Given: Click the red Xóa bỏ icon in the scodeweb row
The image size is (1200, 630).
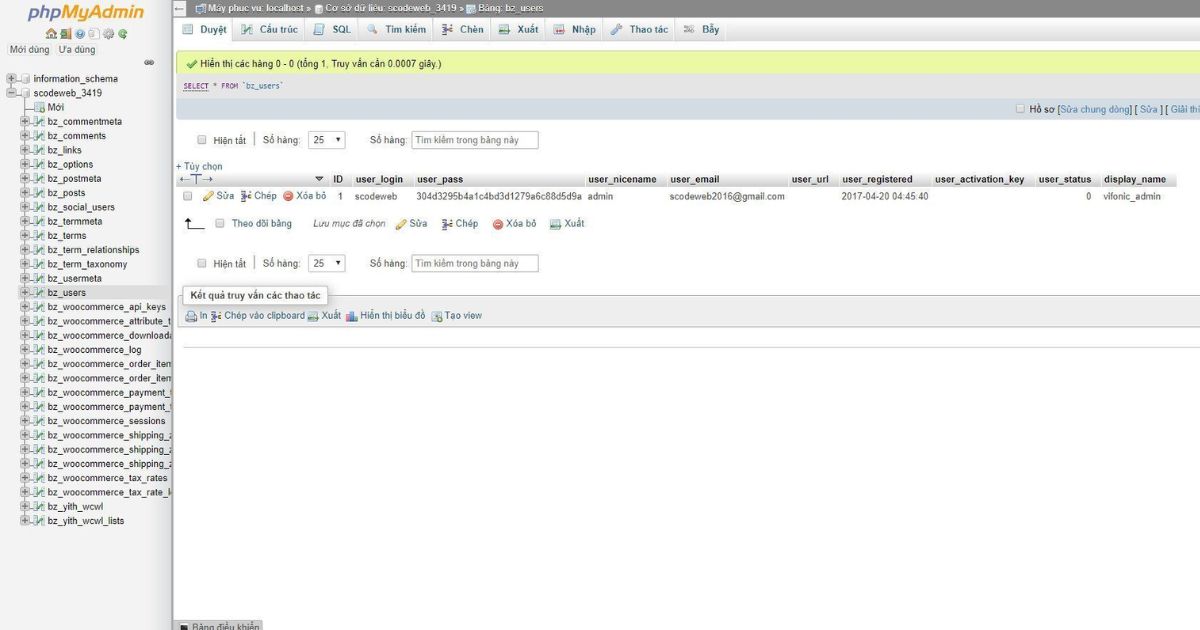Looking at the screenshot, I should [288, 197].
